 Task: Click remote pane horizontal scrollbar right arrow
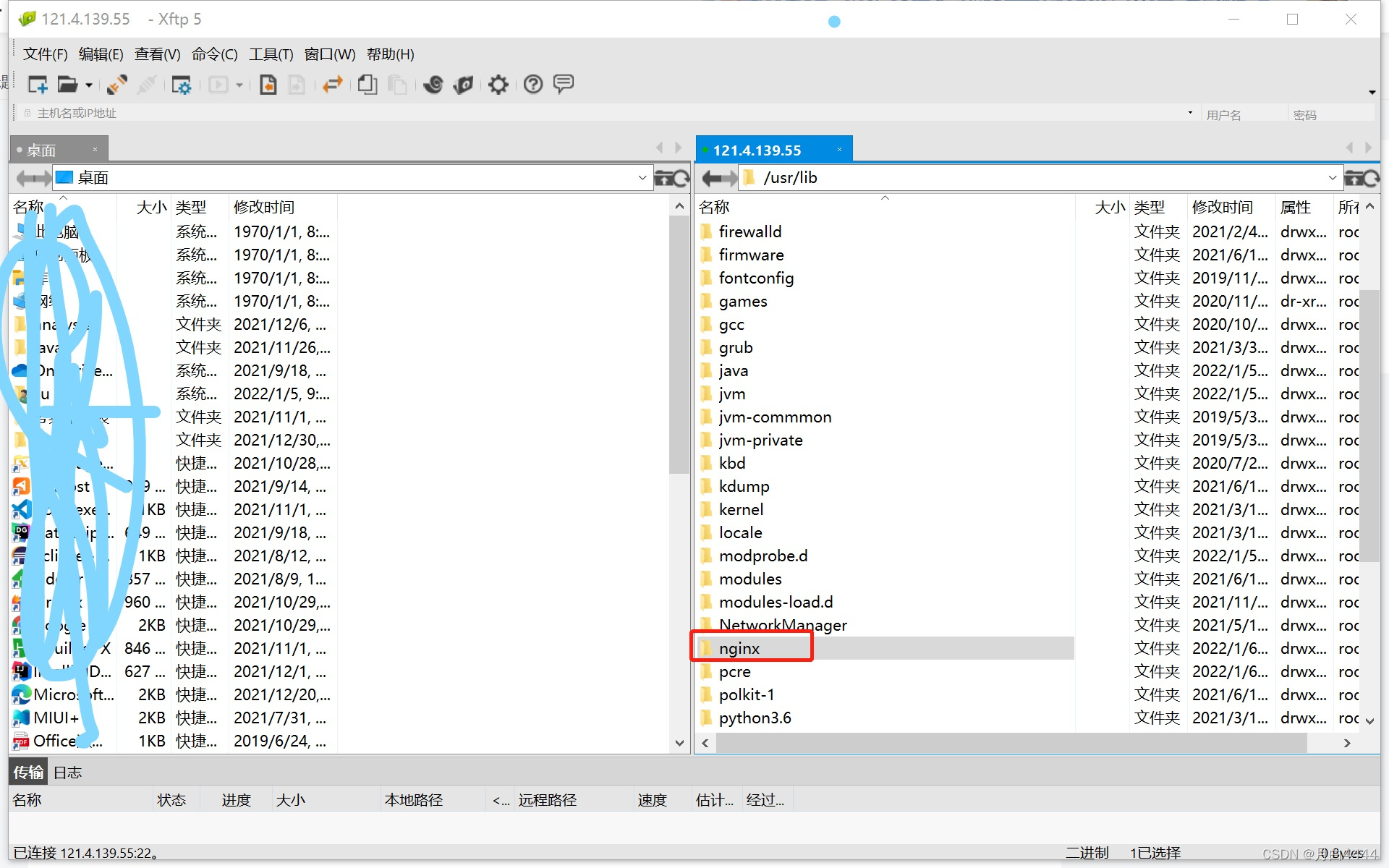pyautogui.click(x=1347, y=743)
